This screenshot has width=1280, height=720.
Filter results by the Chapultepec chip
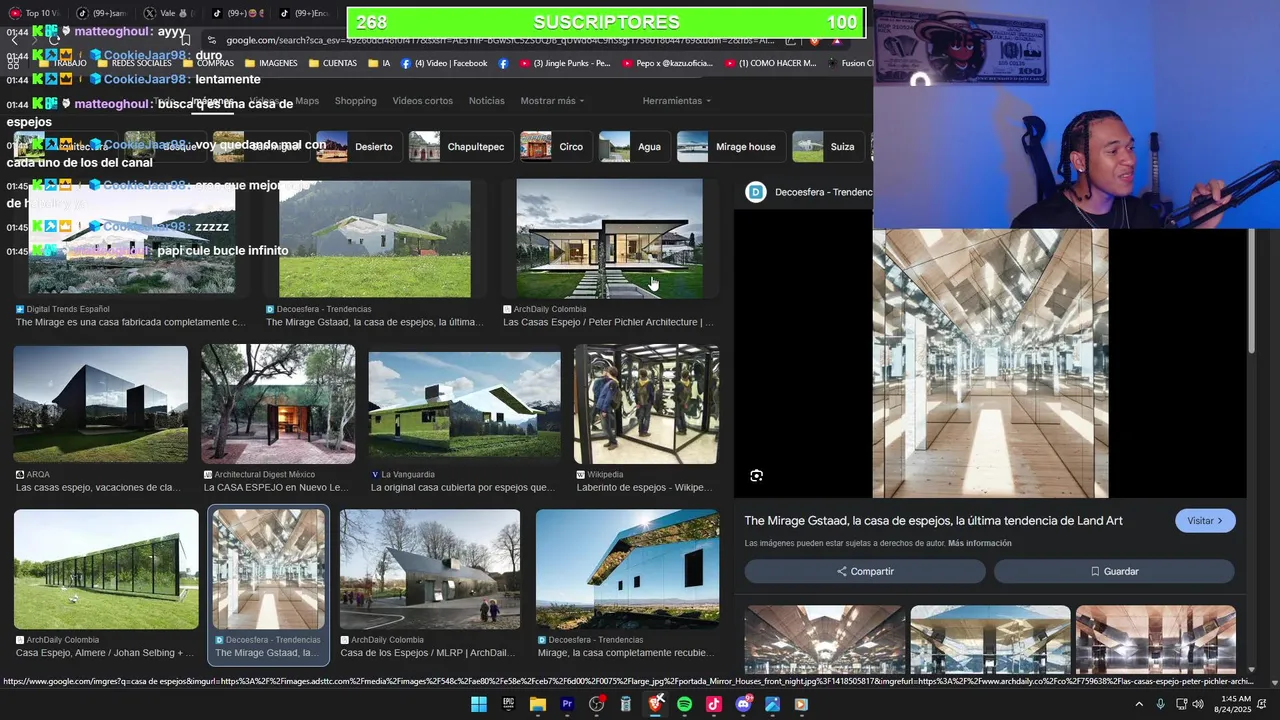(460, 147)
